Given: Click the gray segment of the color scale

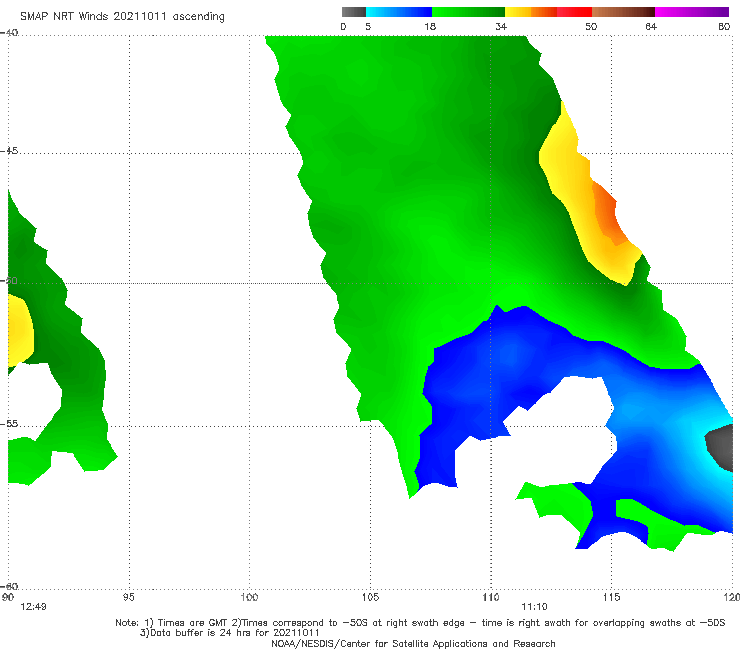Looking at the screenshot, I should pos(354,12).
